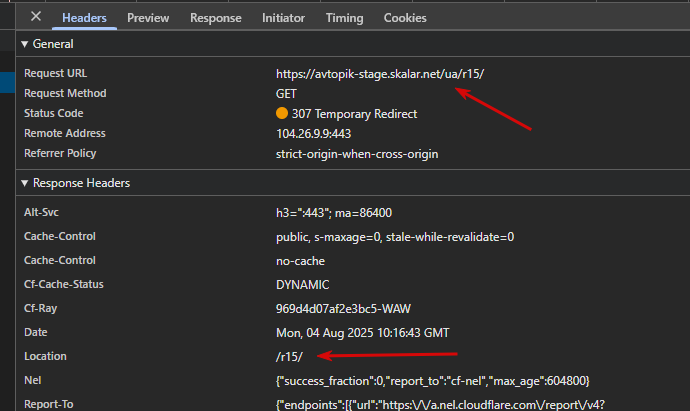Image resolution: width=690 pixels, height=411 pixels.
Task: Open the Response tab
Action: pyautogui.click(x=216, y=18)
